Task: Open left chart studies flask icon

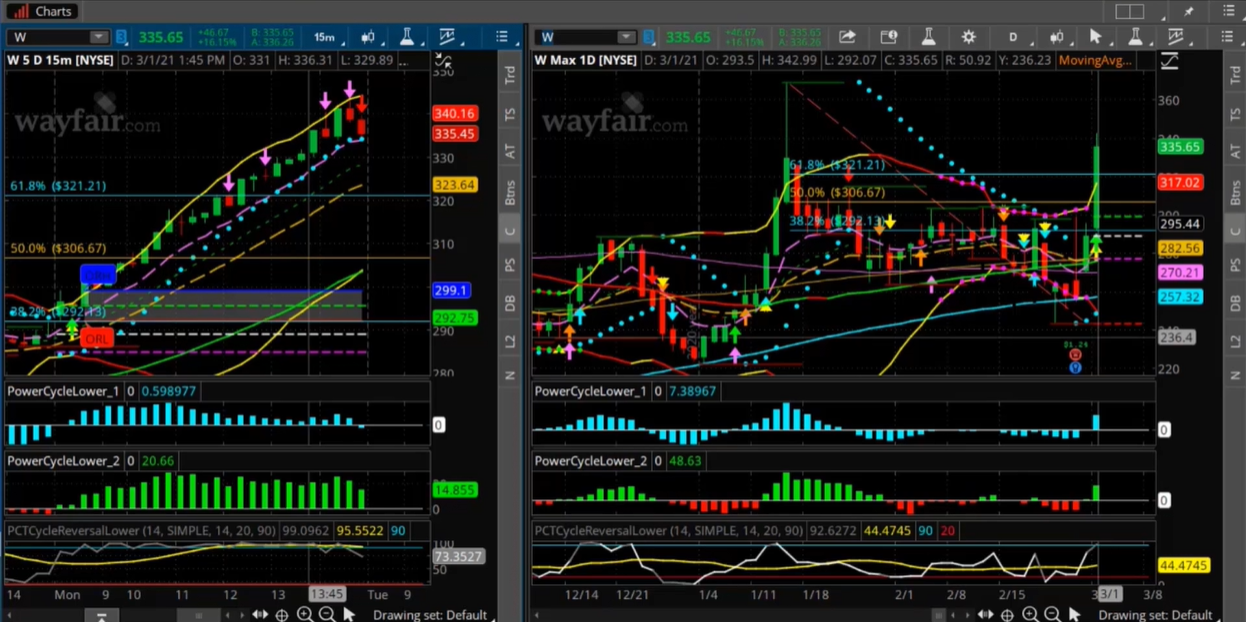Action: [x=407, y=37]
